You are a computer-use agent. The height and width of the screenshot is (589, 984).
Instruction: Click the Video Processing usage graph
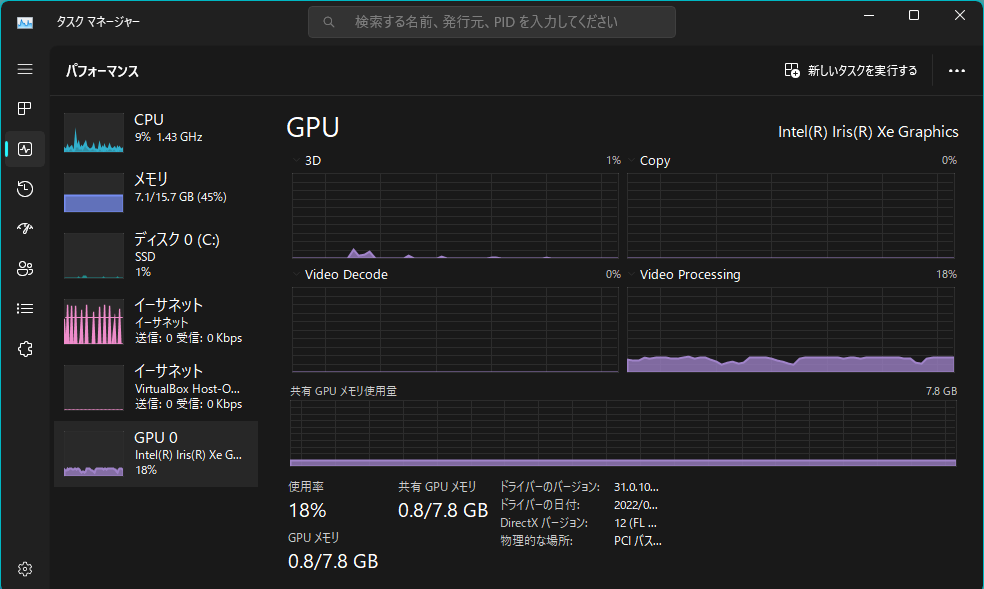(791, 330)
